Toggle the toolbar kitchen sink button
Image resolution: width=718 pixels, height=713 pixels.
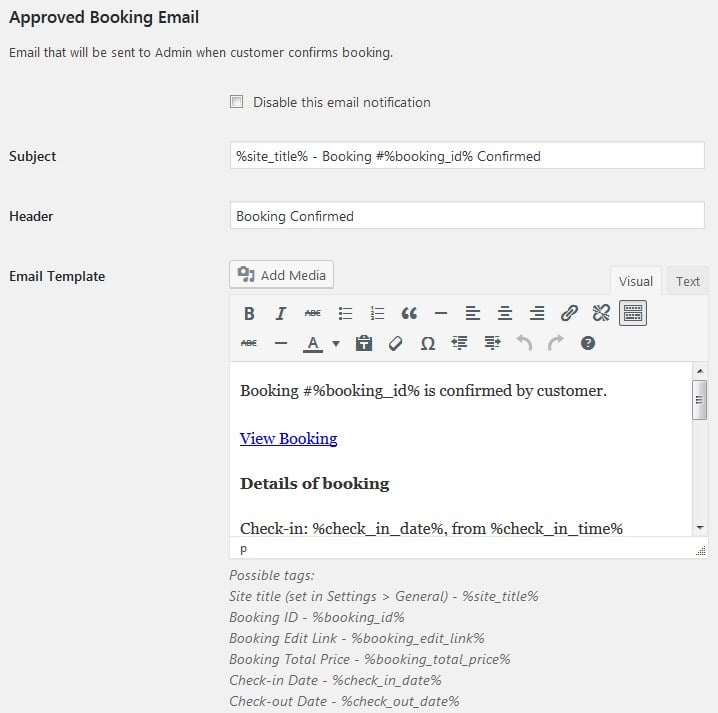pyautogui.click(x=633, y=313)
